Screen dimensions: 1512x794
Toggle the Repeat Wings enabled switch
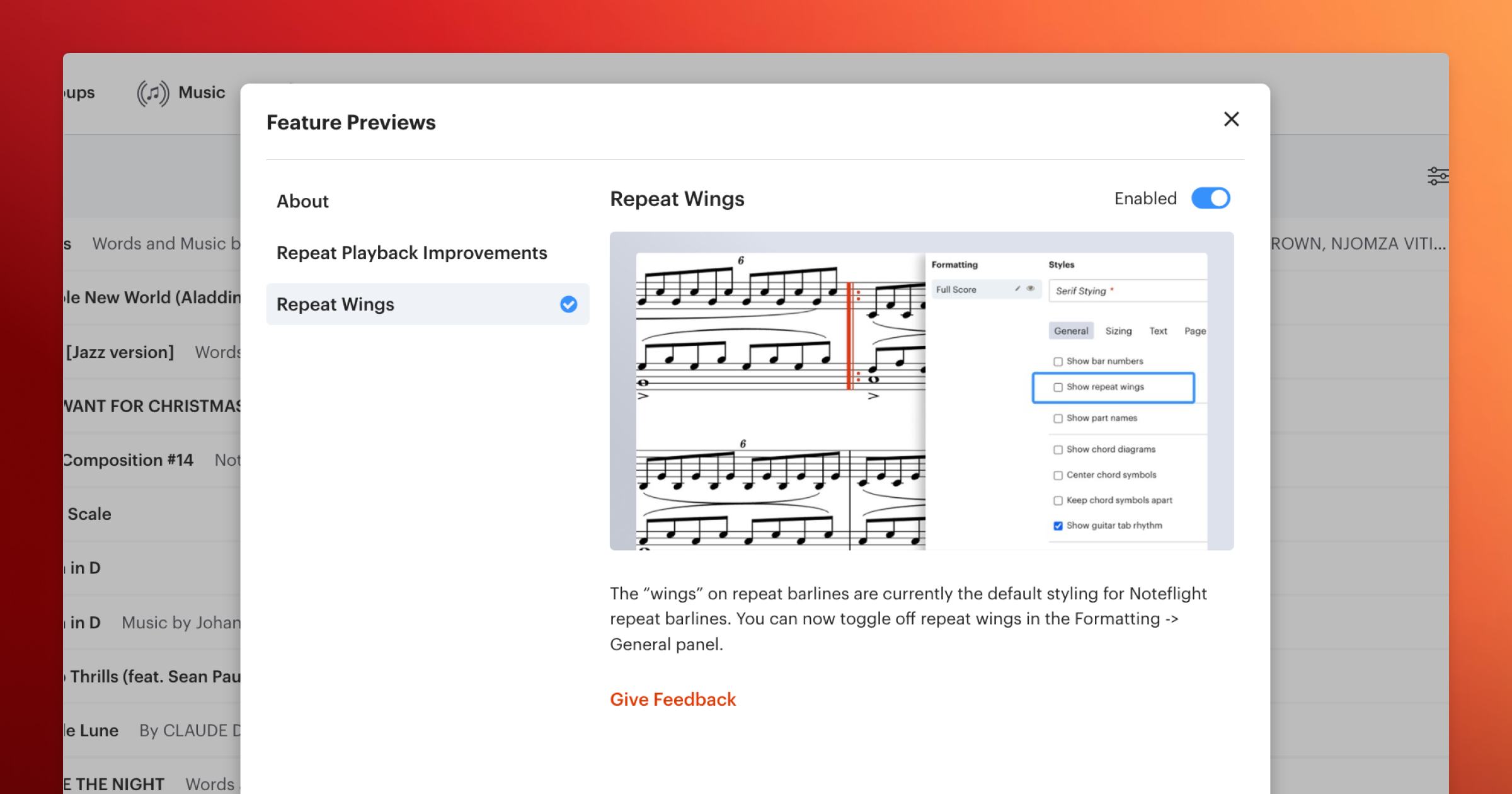1208,198
